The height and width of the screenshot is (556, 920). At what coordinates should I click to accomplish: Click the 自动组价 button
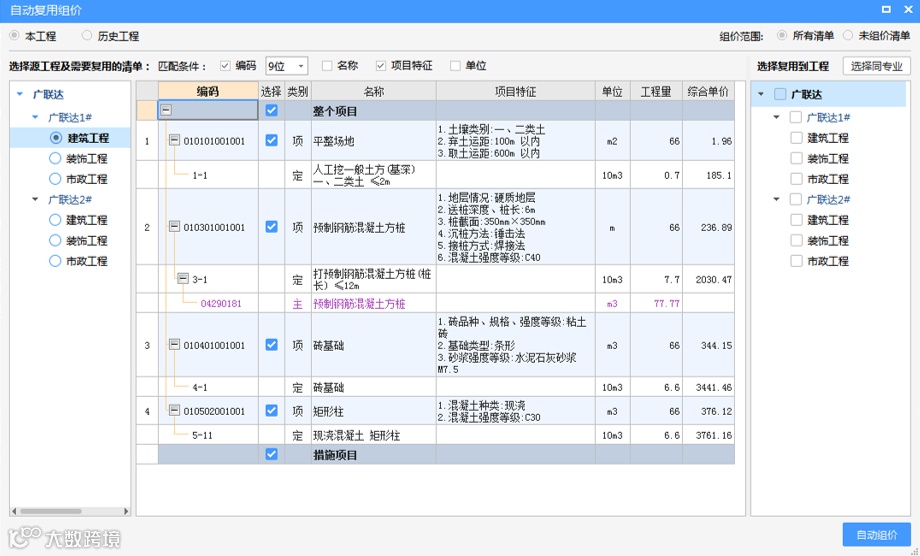tap(877, 535)
